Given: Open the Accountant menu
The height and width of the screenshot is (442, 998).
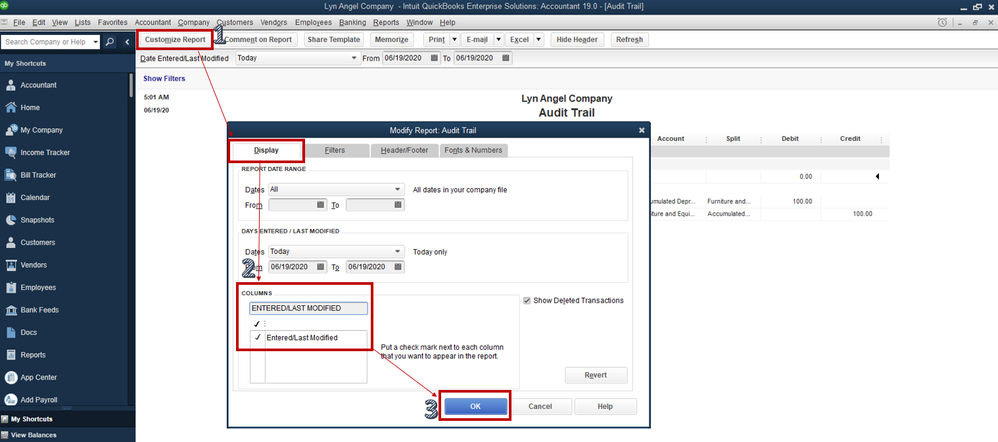Looking at the screenshot, I should tap(153, 22).
